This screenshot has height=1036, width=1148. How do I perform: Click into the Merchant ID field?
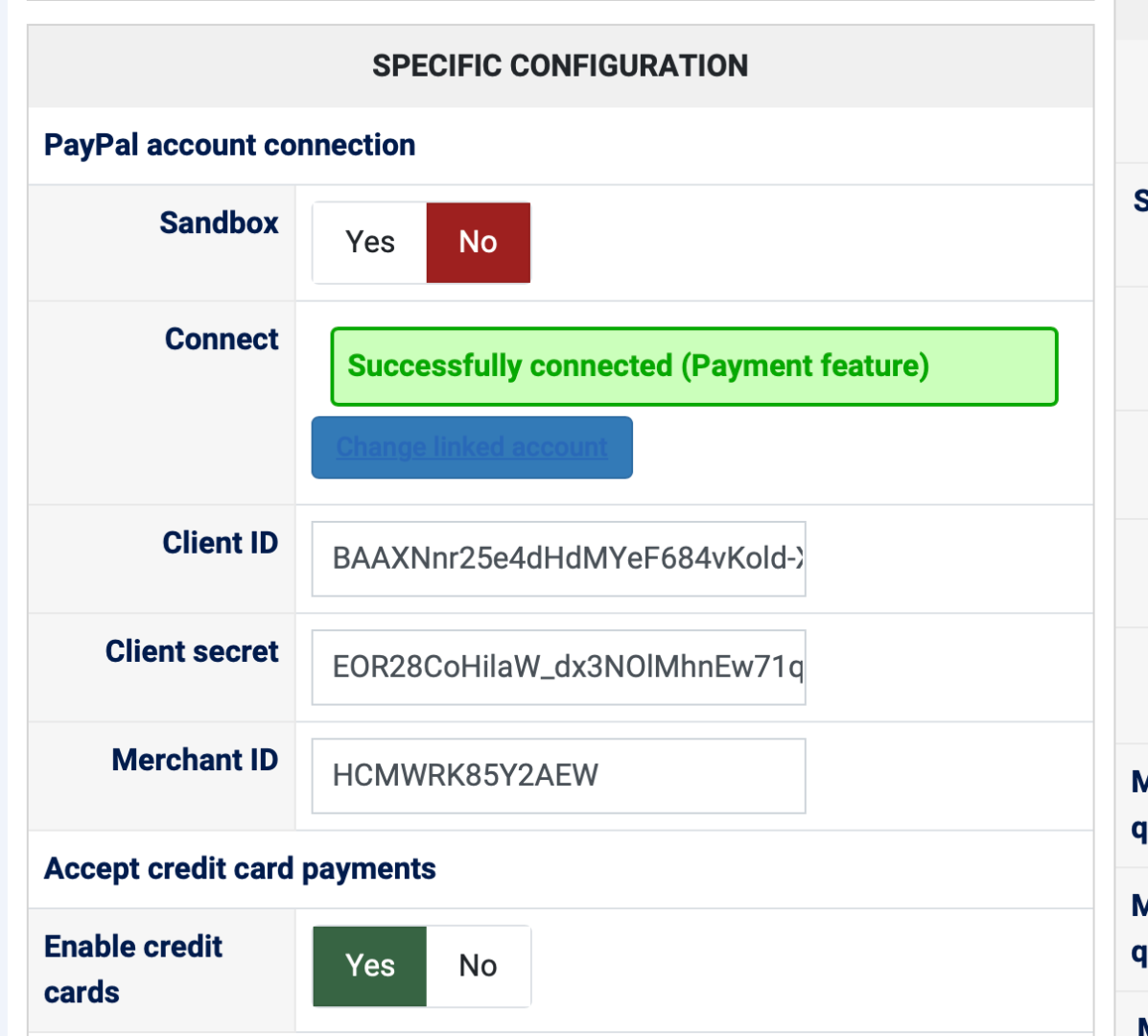pyautogui.click(x=558, y=775)
